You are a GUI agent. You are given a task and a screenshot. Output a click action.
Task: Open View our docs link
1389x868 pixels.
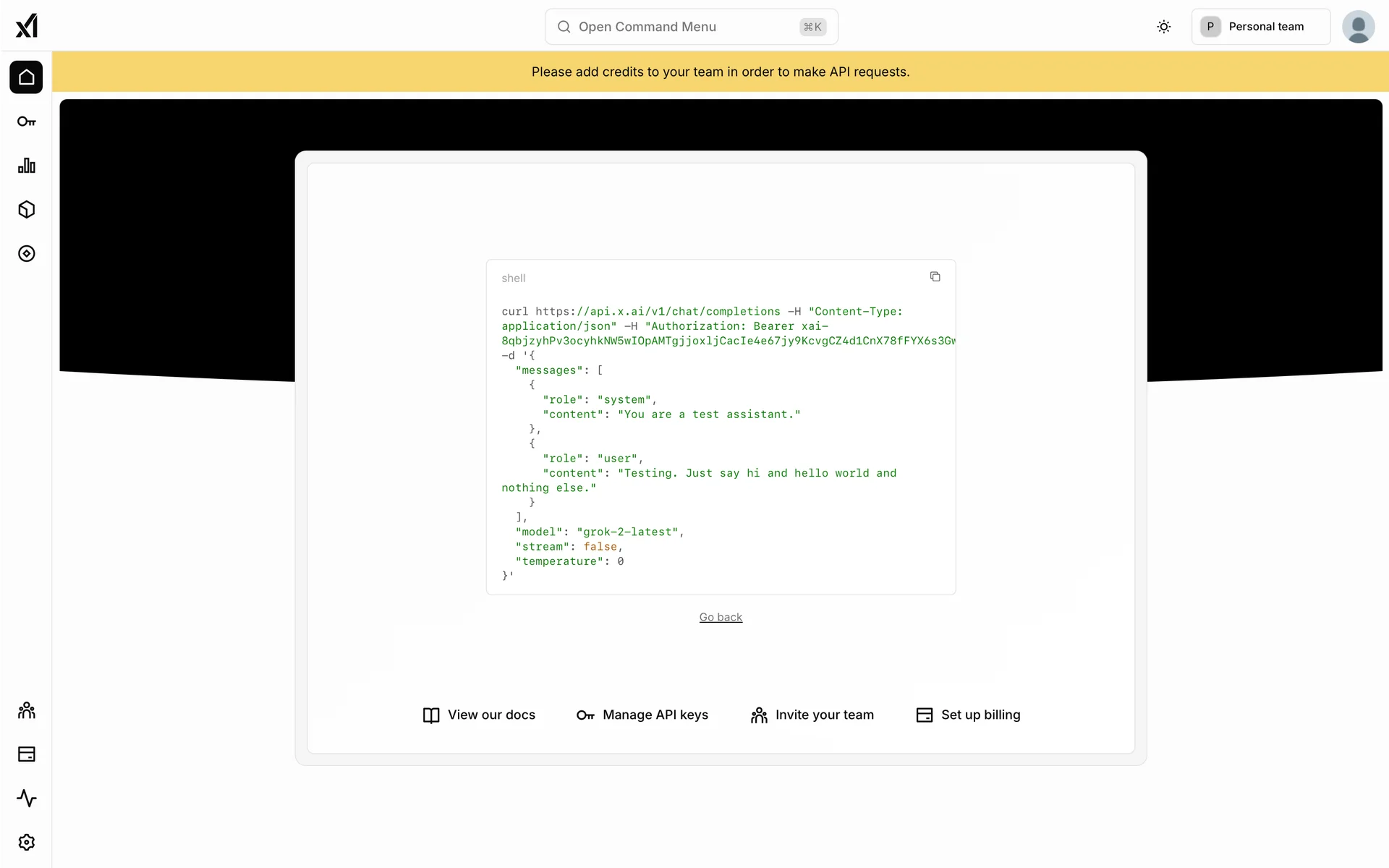pyautogui.click(x=479, y=715)
